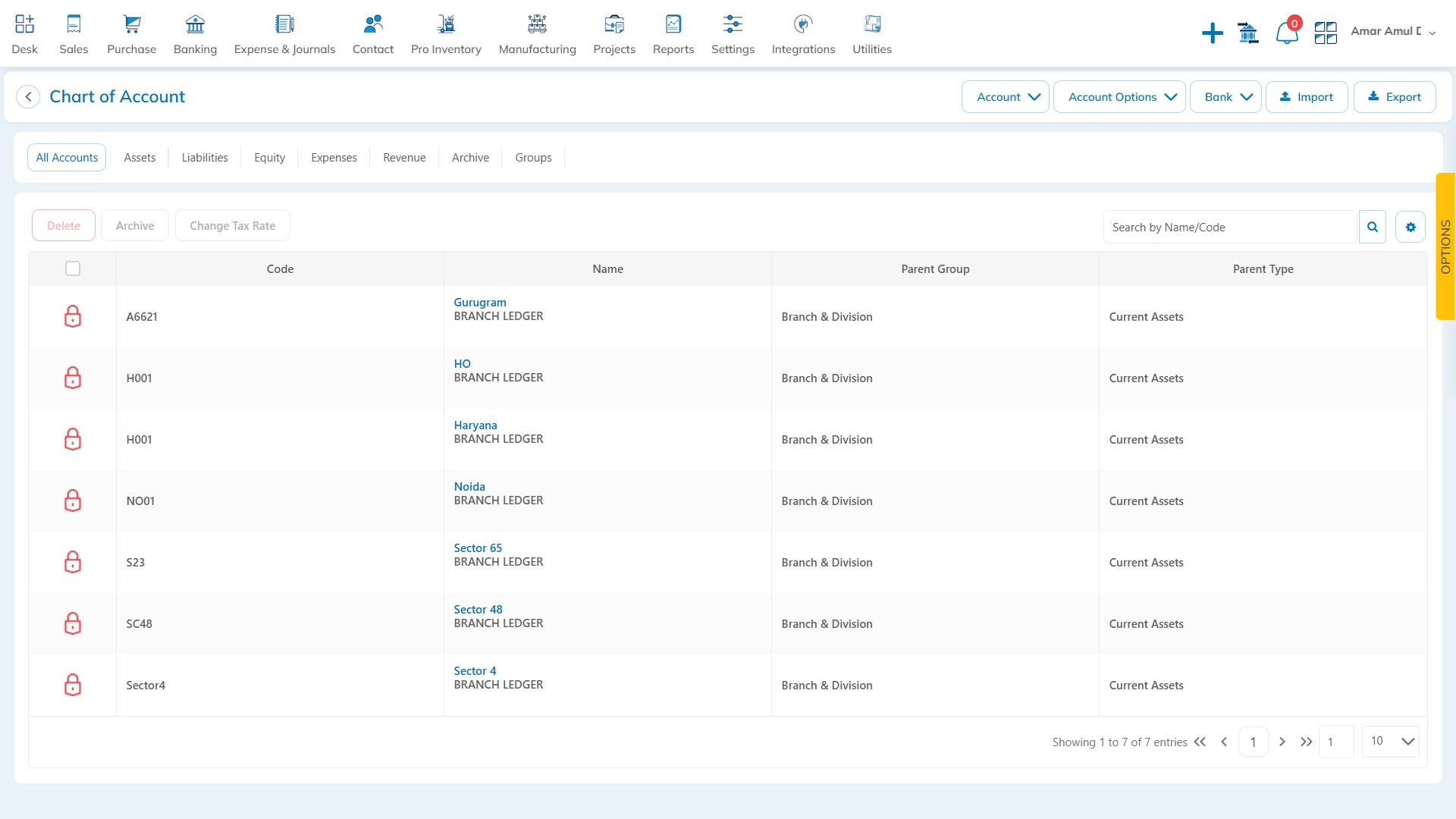Viewport: 1456px width, 819px height.
Task: Open the Gurugram ledger link
Action: (480, 302)
